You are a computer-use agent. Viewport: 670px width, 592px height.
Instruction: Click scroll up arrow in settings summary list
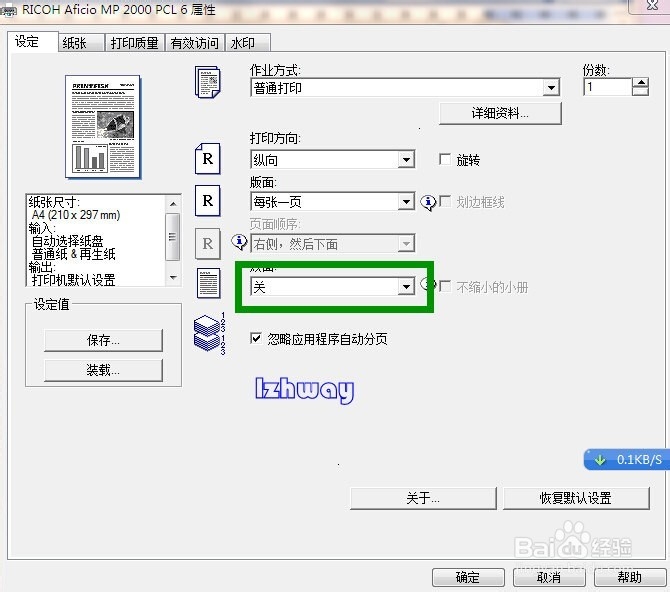[173, 204]
